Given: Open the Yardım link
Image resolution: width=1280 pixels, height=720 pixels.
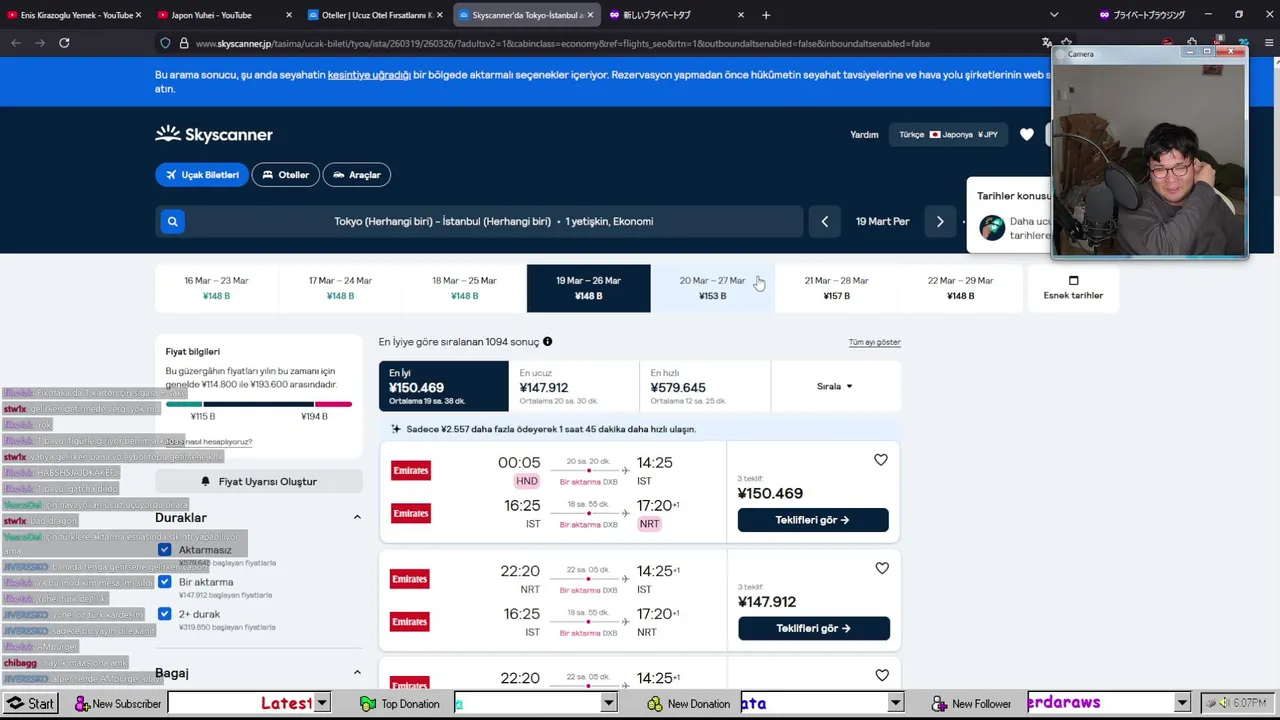Looking at the screenshot, I should (x=864, y=135).
